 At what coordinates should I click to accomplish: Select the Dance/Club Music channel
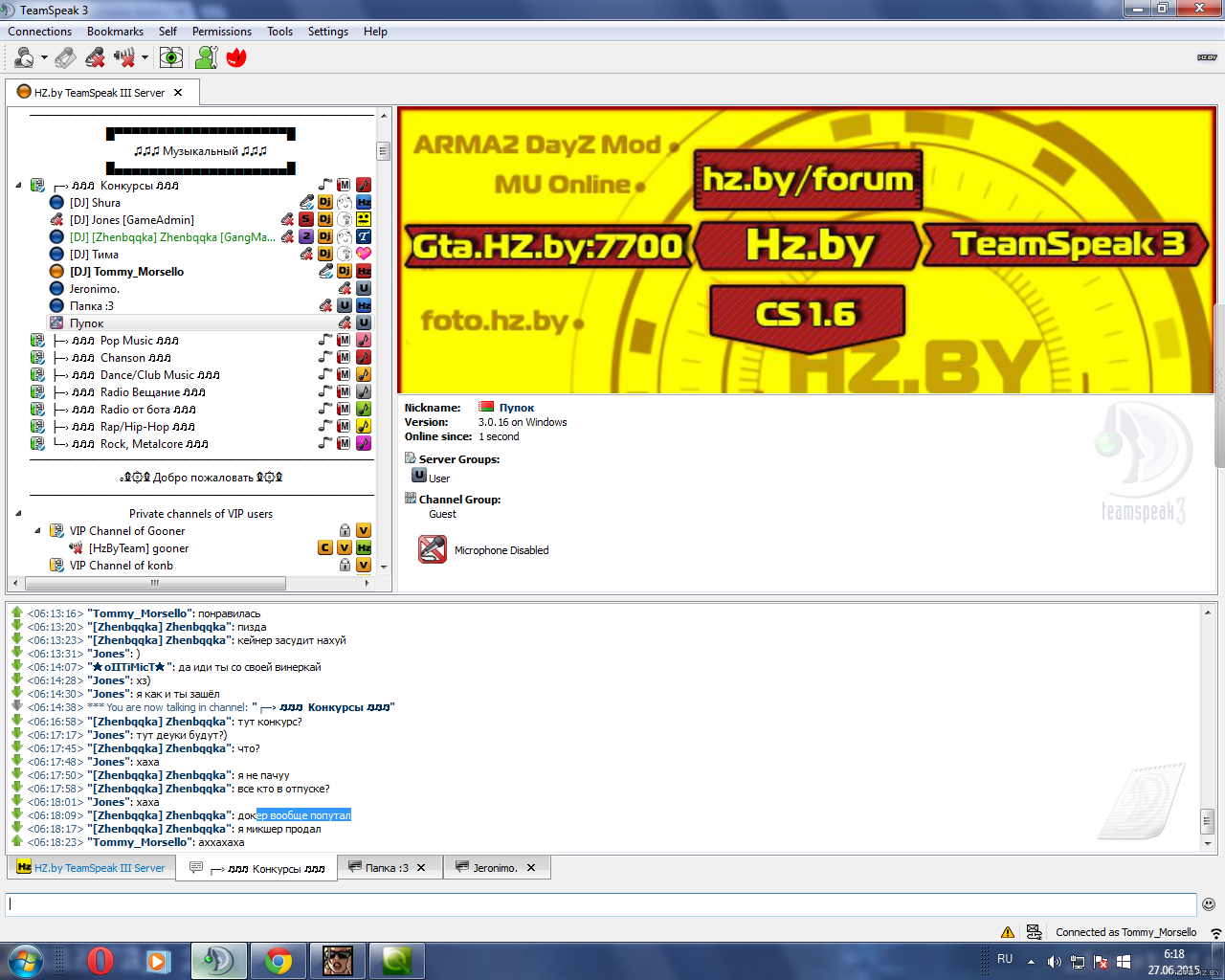(145, 375)
